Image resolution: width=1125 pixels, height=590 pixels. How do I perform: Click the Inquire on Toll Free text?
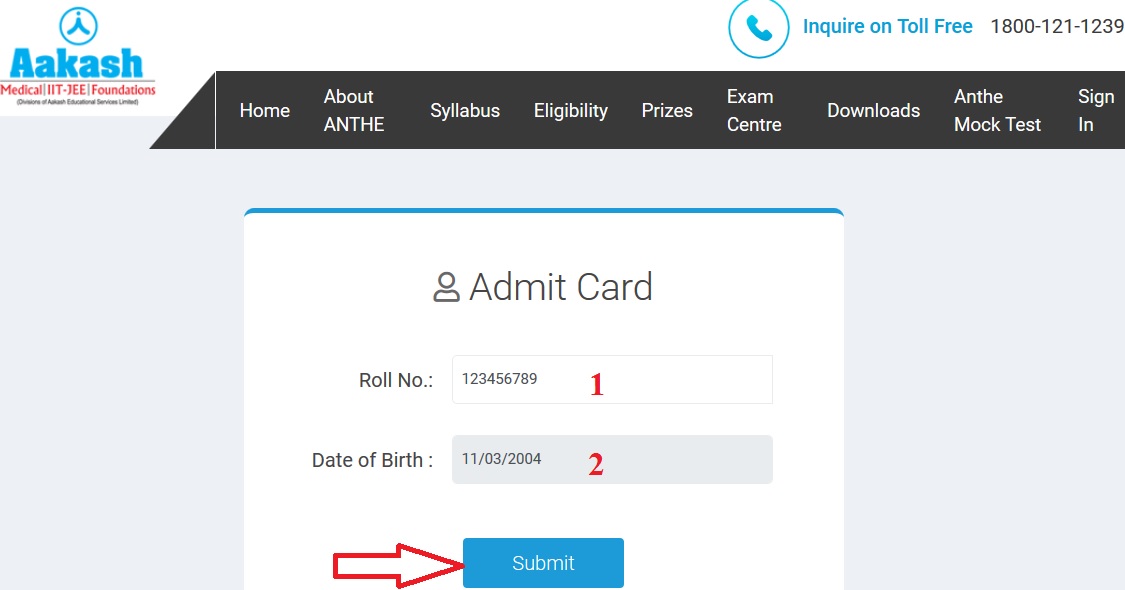click(887, 27)
